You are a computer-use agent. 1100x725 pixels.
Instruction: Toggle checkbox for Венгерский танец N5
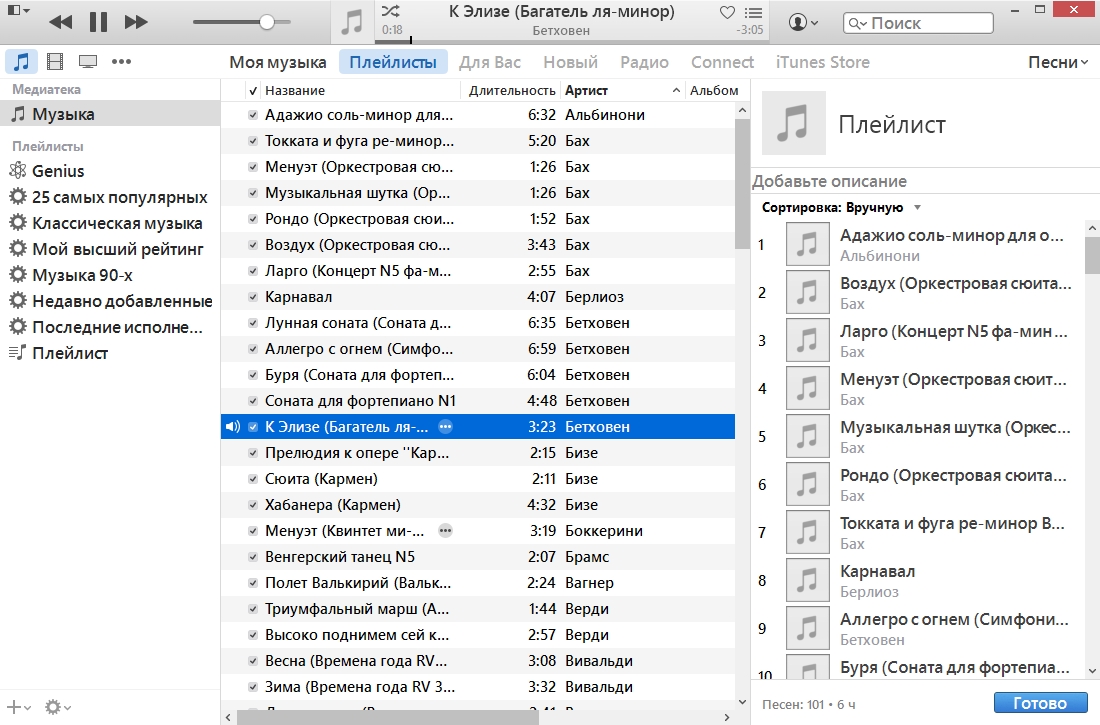253,557
